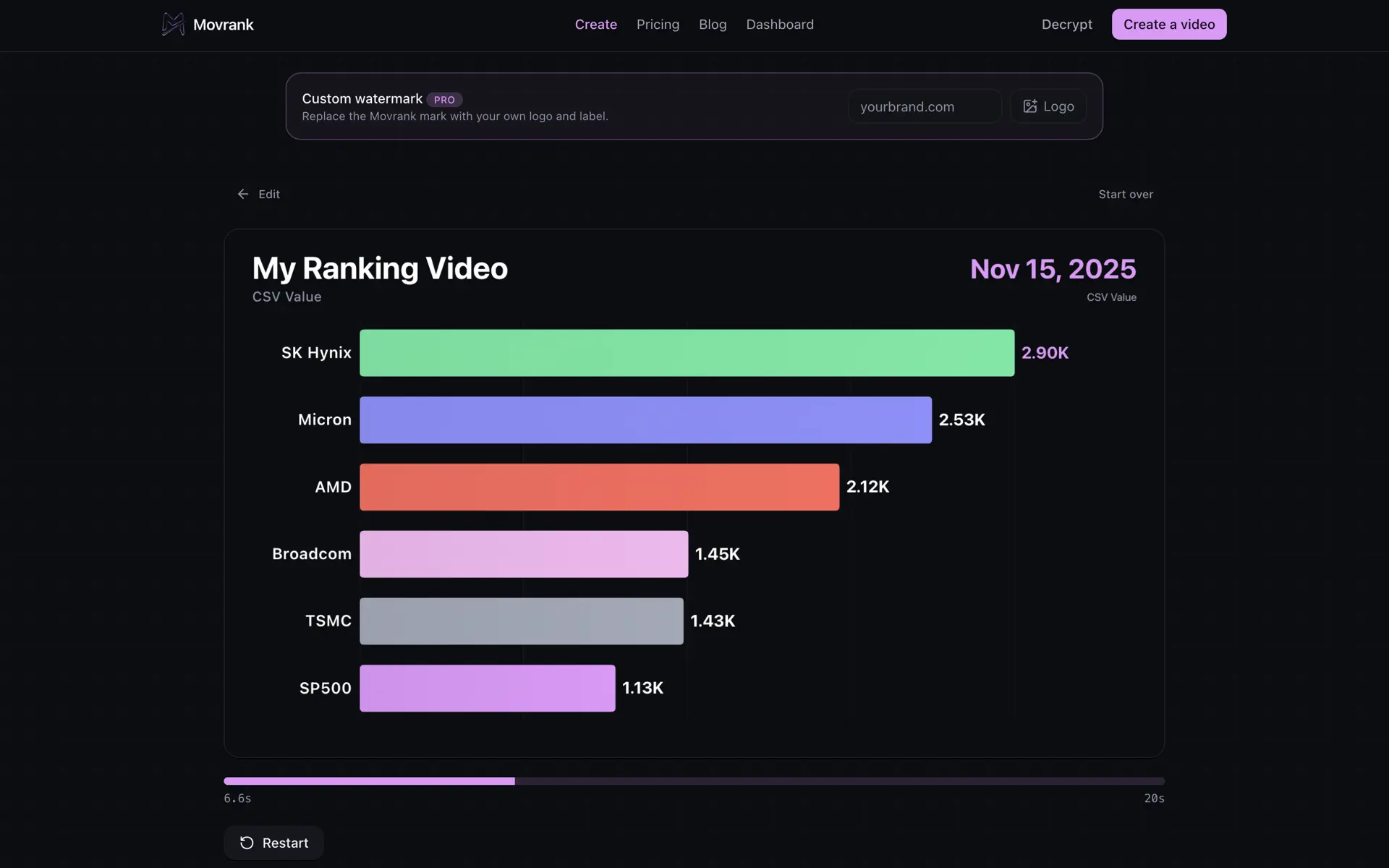Click the 1.45K value label
Screen dimensions: 1389x868
(x=717, y=554)
